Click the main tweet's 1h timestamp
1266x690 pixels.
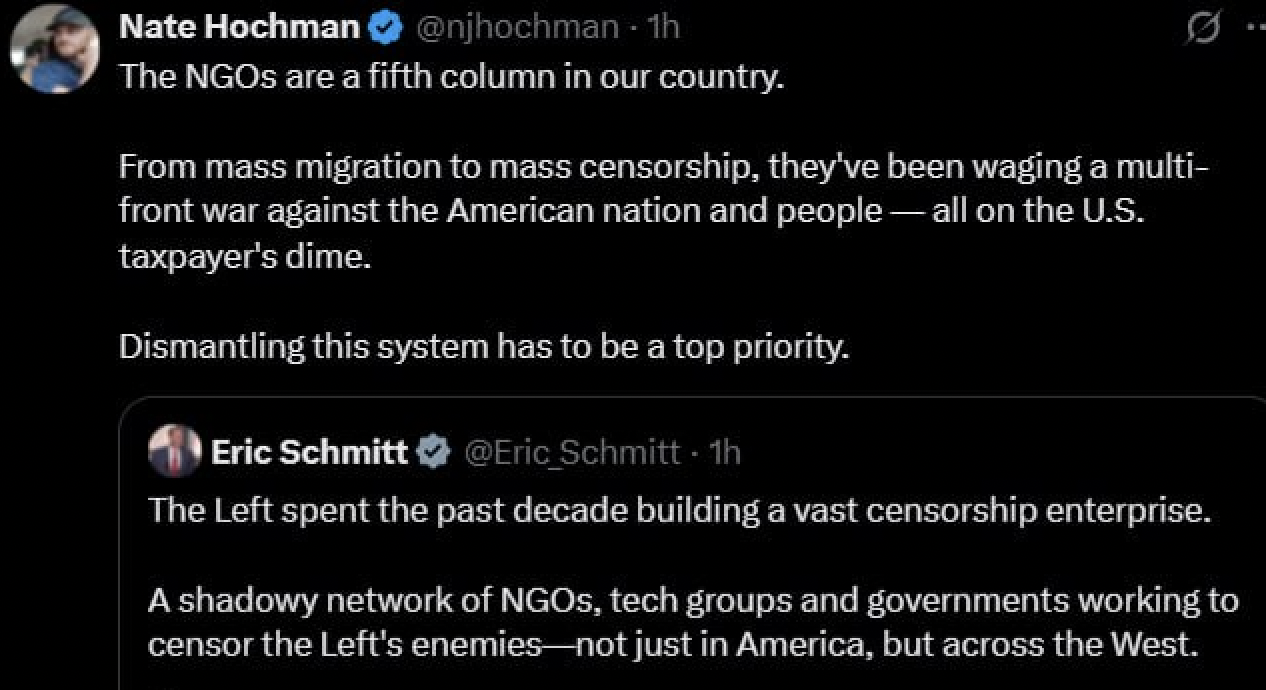(x=663, y=28)
